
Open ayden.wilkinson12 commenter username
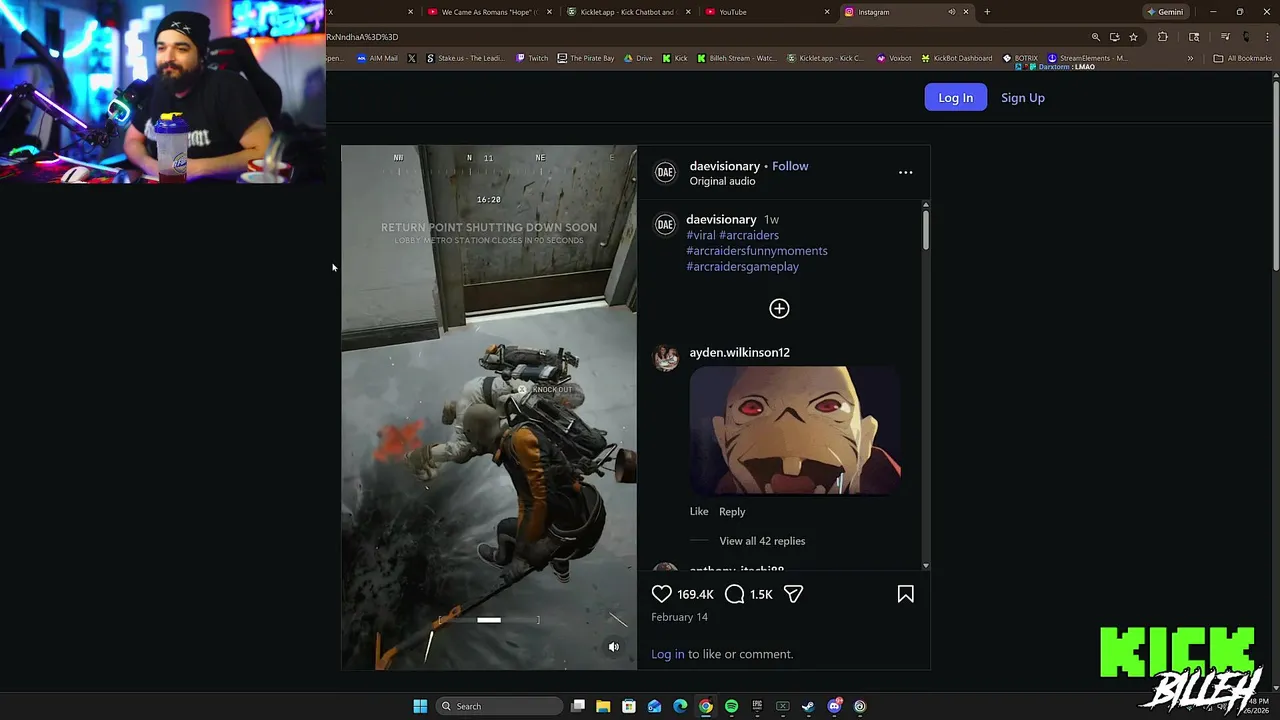point(739,352)
